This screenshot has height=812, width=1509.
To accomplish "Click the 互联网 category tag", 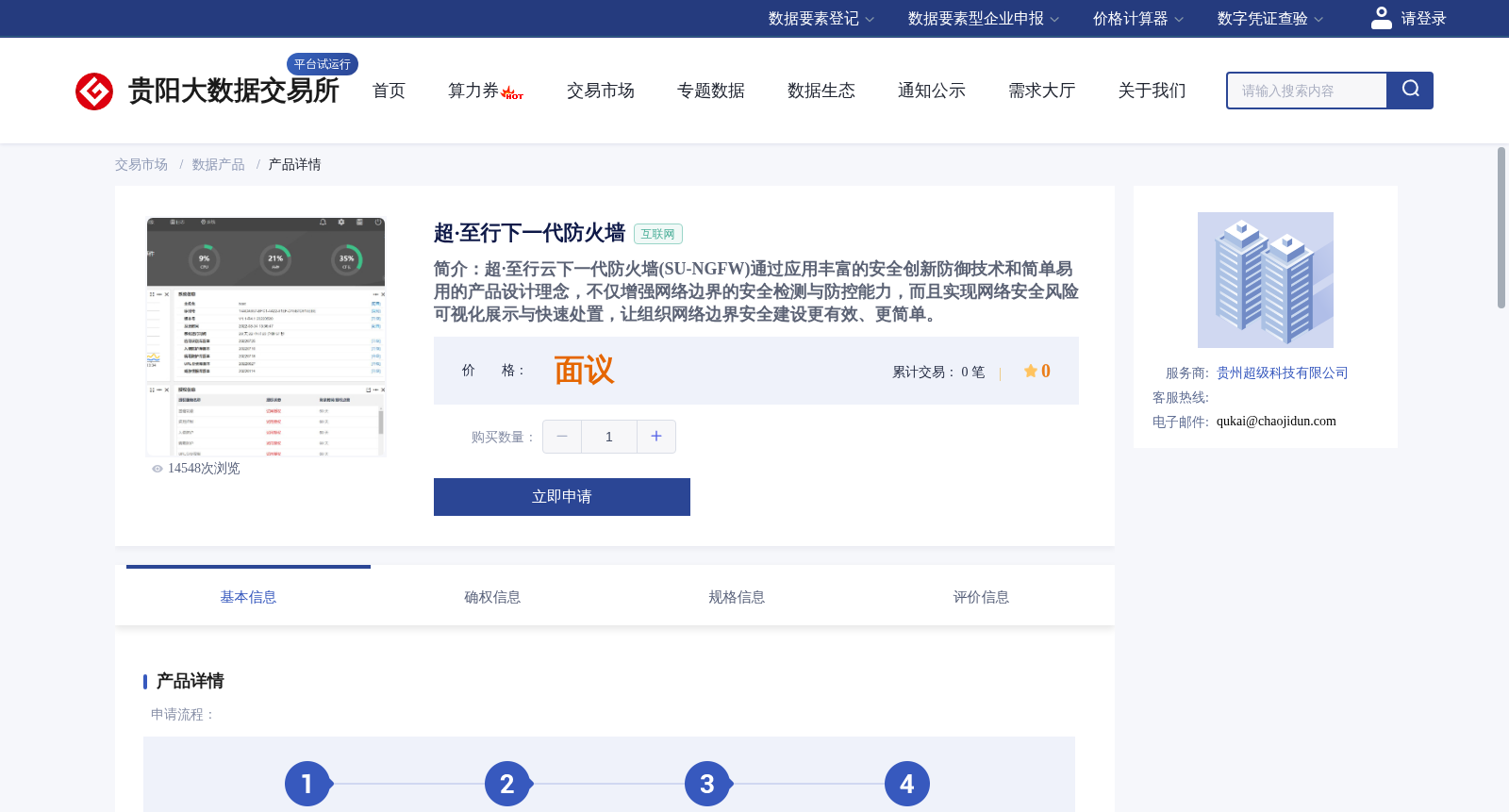I will click(x=658, y=234).
